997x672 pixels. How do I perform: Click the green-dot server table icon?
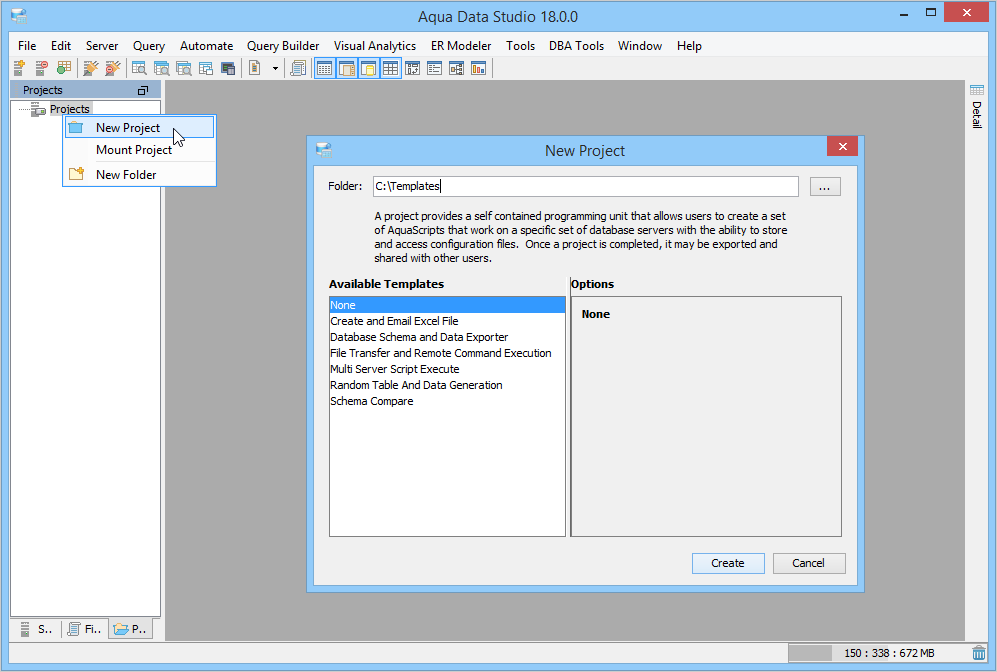point(64,68)
